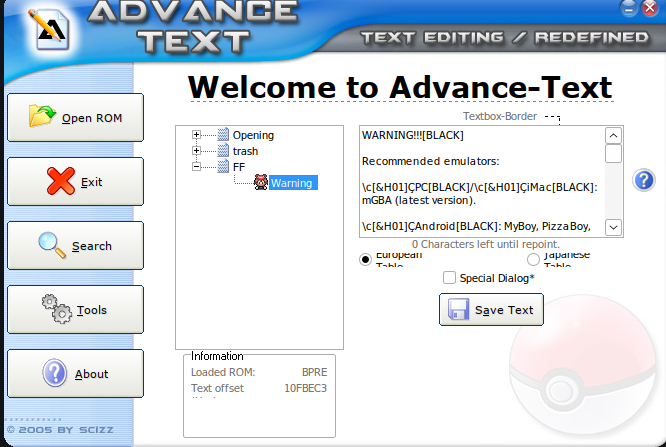This screenshot has width=666, height=447.
Task: Click the Open ROM button
Action: pyautogui.click(x=76, y=118)
